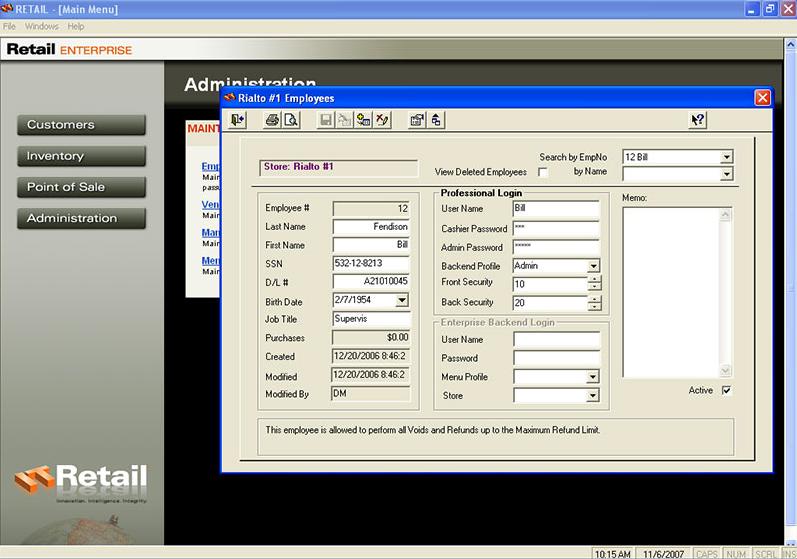Click the Job Title field
Image resolution: width=797 pixels, height=559 pixels.
tap(371, 319)
